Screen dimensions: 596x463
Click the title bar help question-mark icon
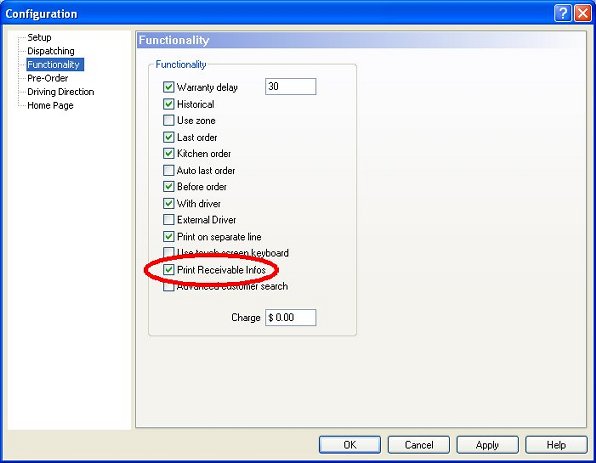tap(563, 13)
